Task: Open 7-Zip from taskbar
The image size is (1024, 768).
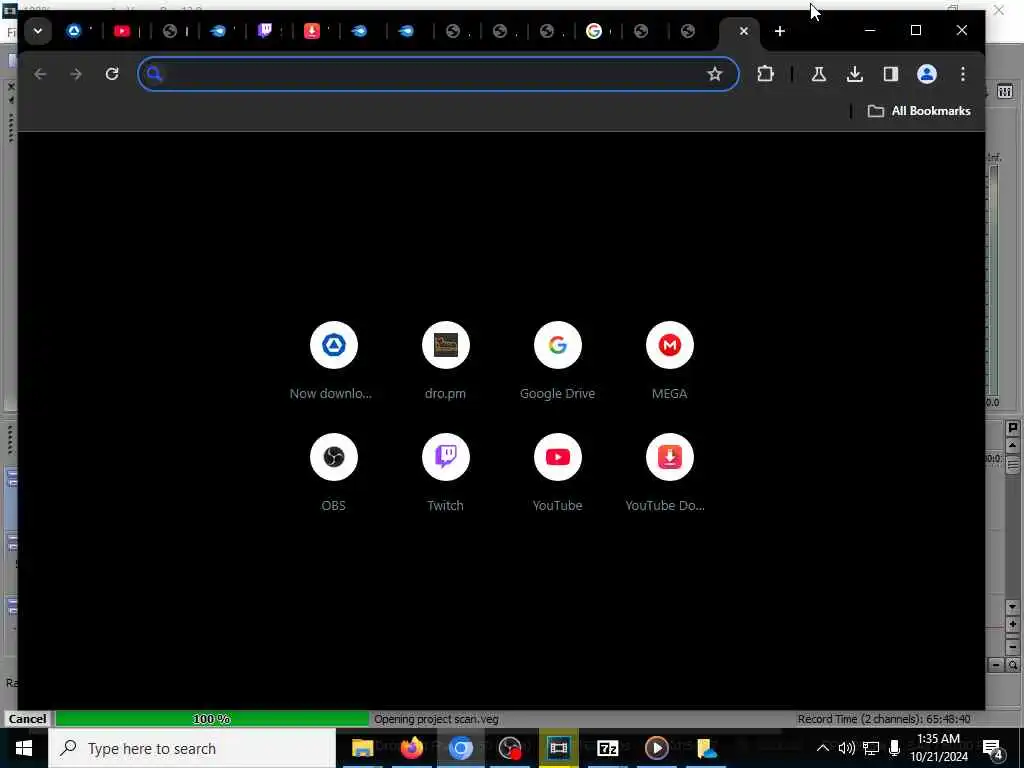Action: point(607,748)
